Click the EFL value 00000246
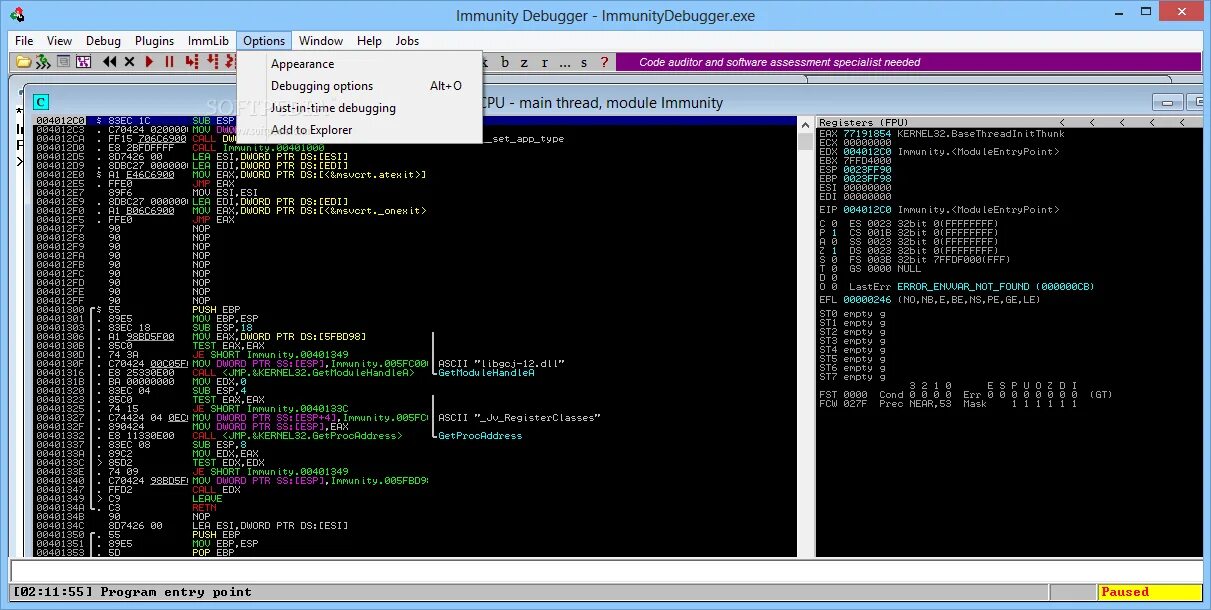 click(x=868, y=299)
